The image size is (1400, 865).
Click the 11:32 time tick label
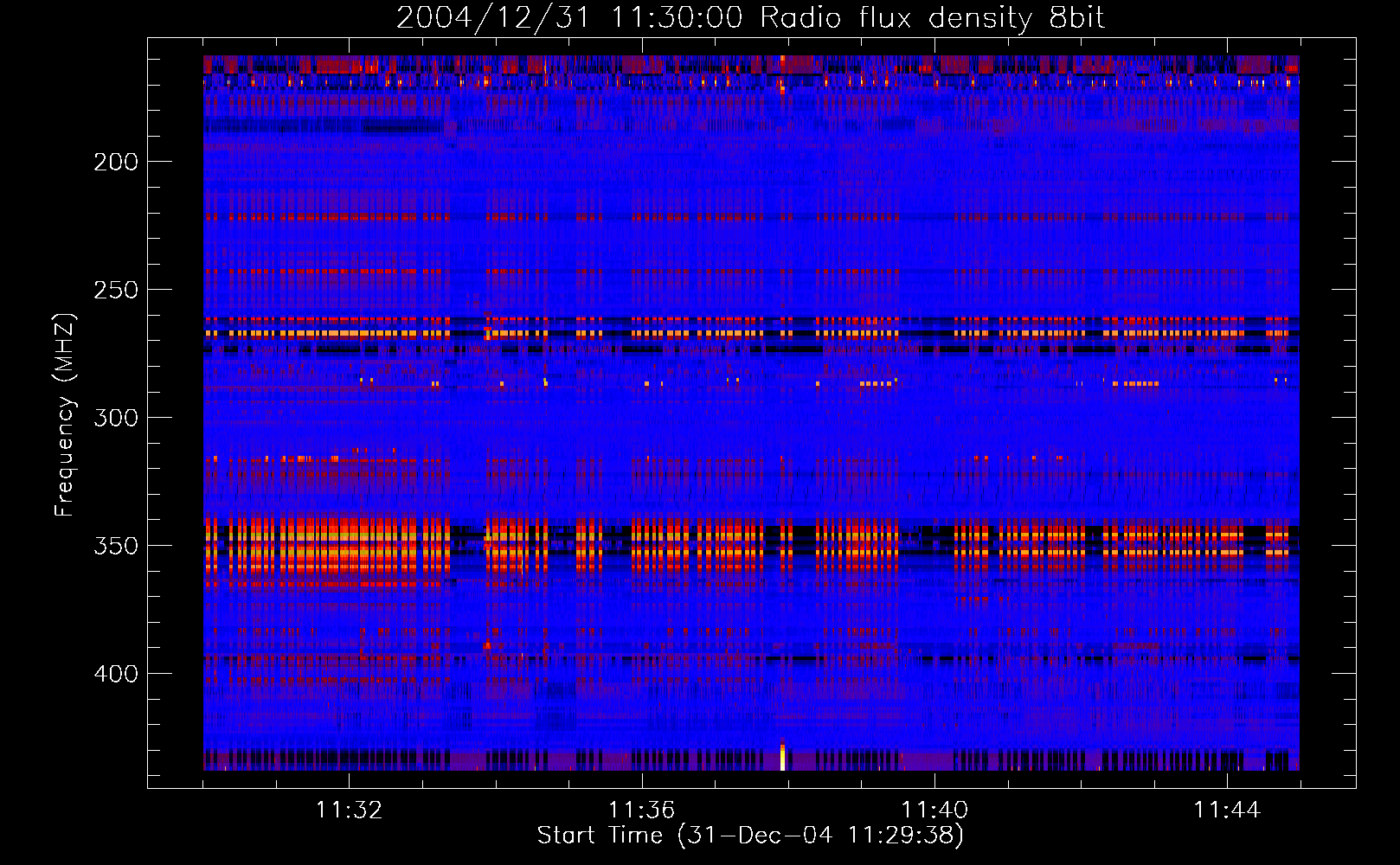click(x=349, y=811)
